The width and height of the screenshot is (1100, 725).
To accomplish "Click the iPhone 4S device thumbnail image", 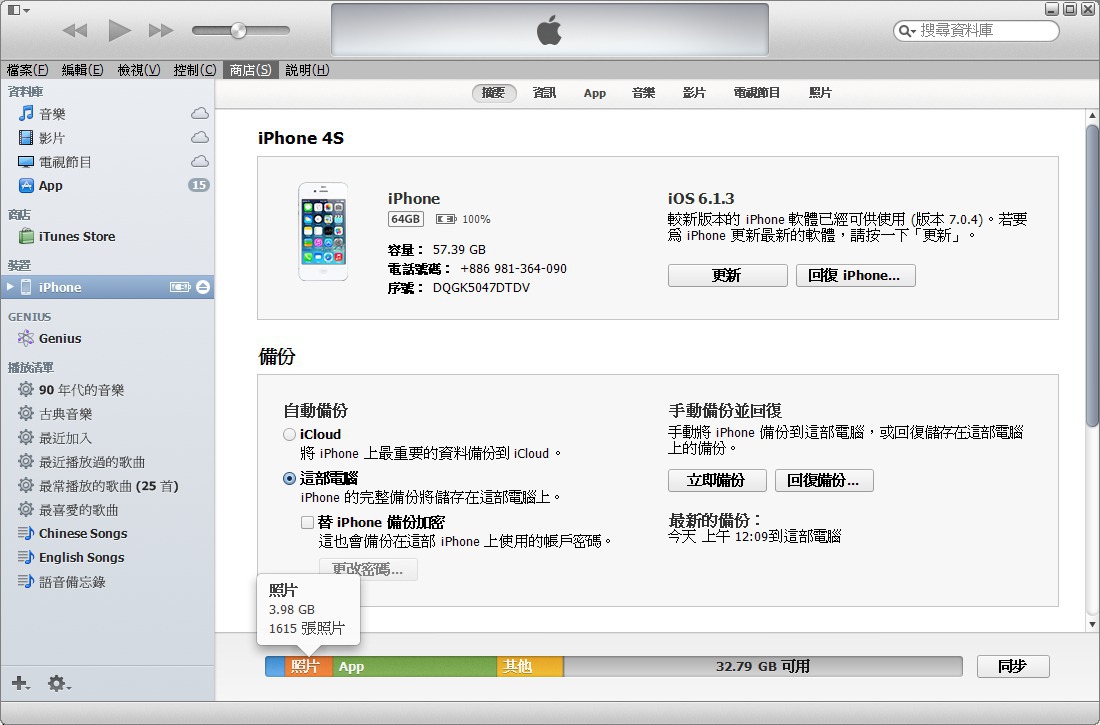I will pyautogui.click(x=323, y=232).
